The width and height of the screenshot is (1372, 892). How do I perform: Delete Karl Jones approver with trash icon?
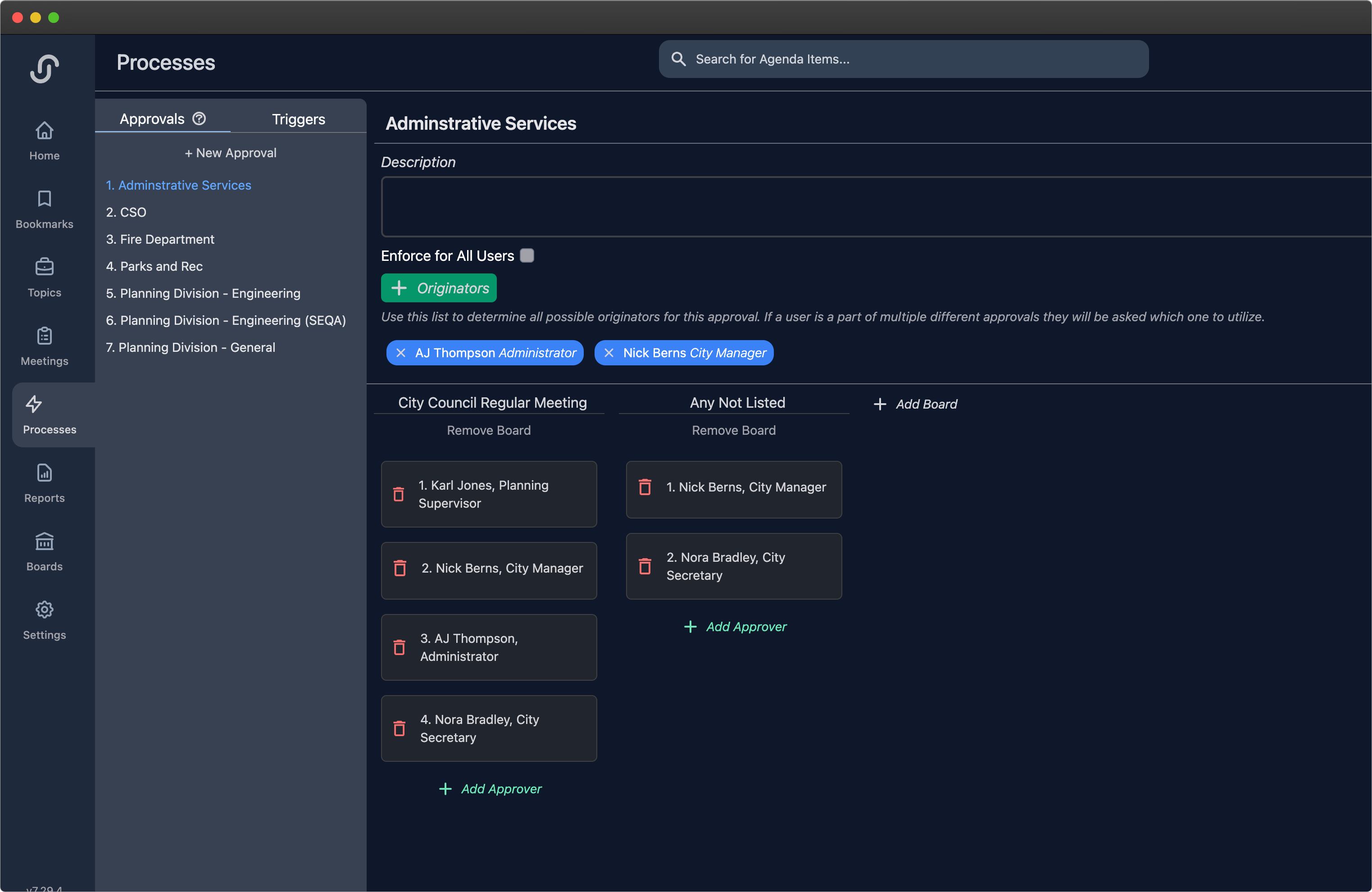tap(398, 494)
